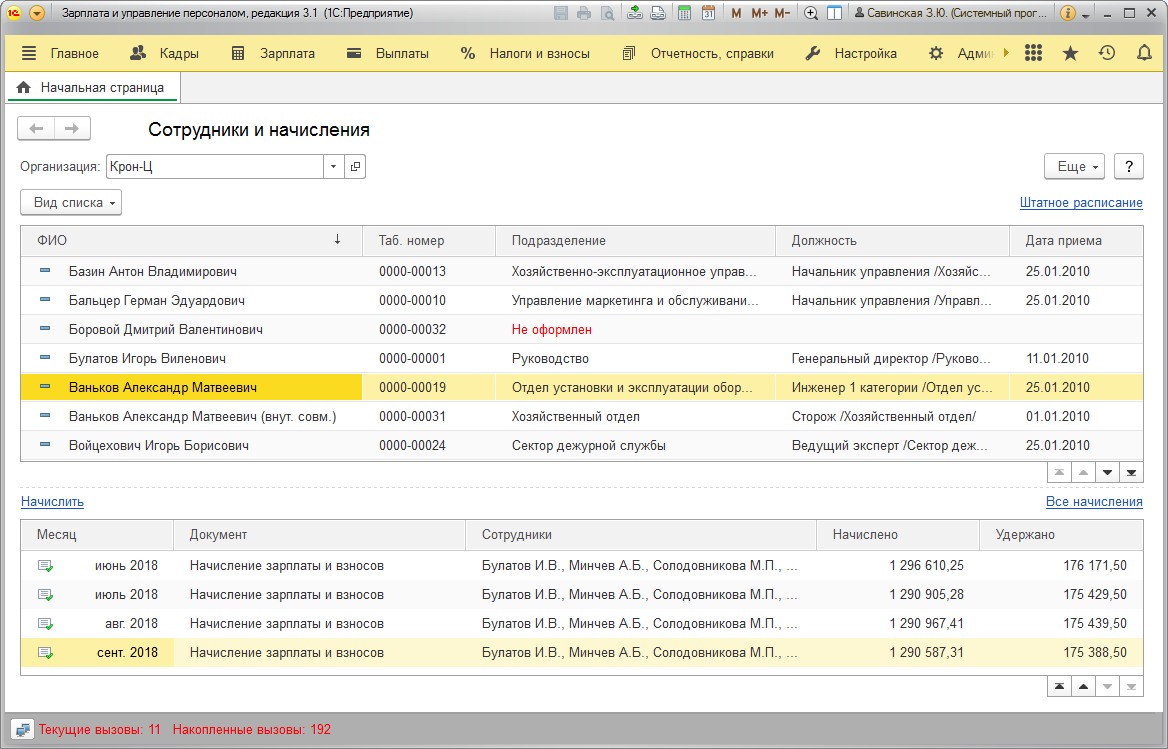Screen dimensions: 1168x749
Task: Click document icon in июнь 2018 row
Action: click(45, 566)
